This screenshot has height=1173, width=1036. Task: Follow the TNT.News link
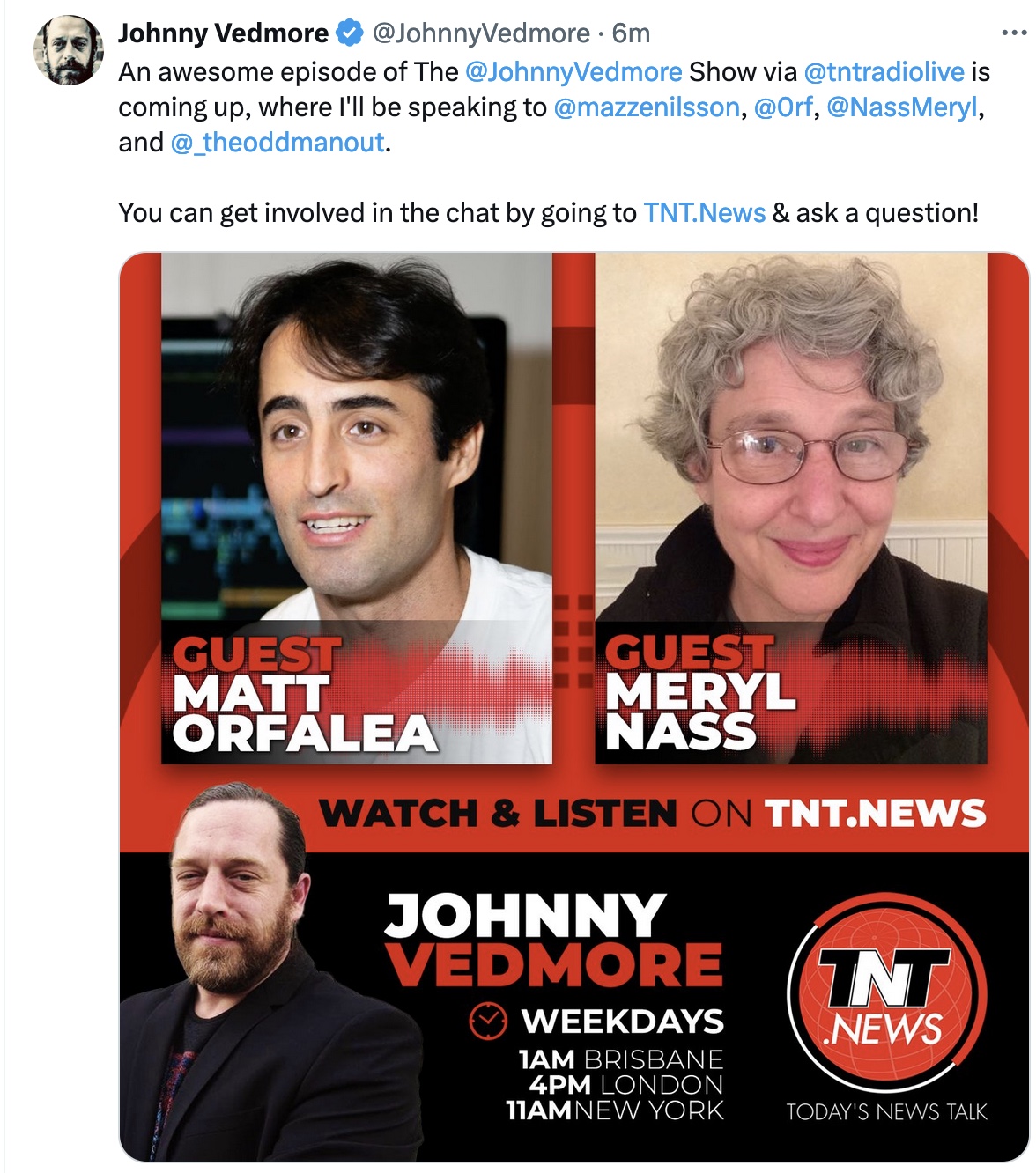[704, 212]
